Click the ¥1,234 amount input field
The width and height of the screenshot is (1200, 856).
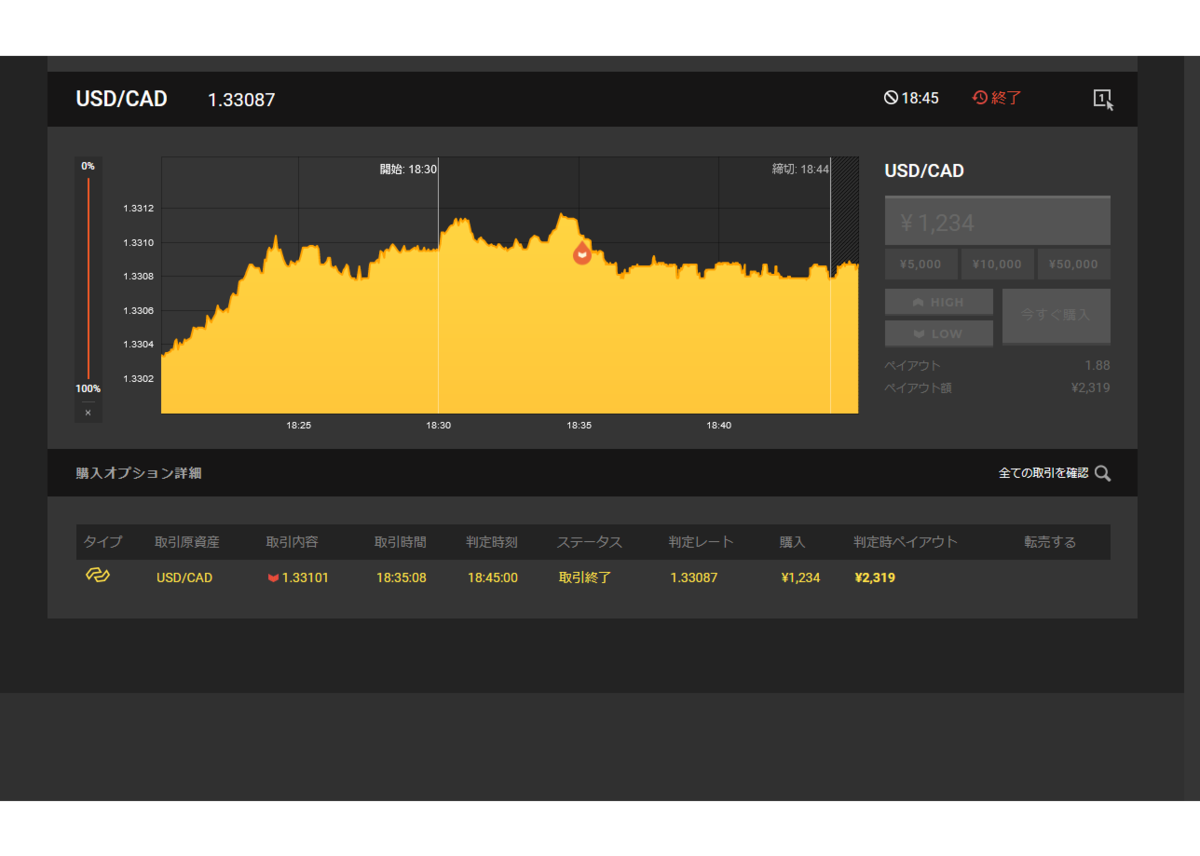point(997,221)
